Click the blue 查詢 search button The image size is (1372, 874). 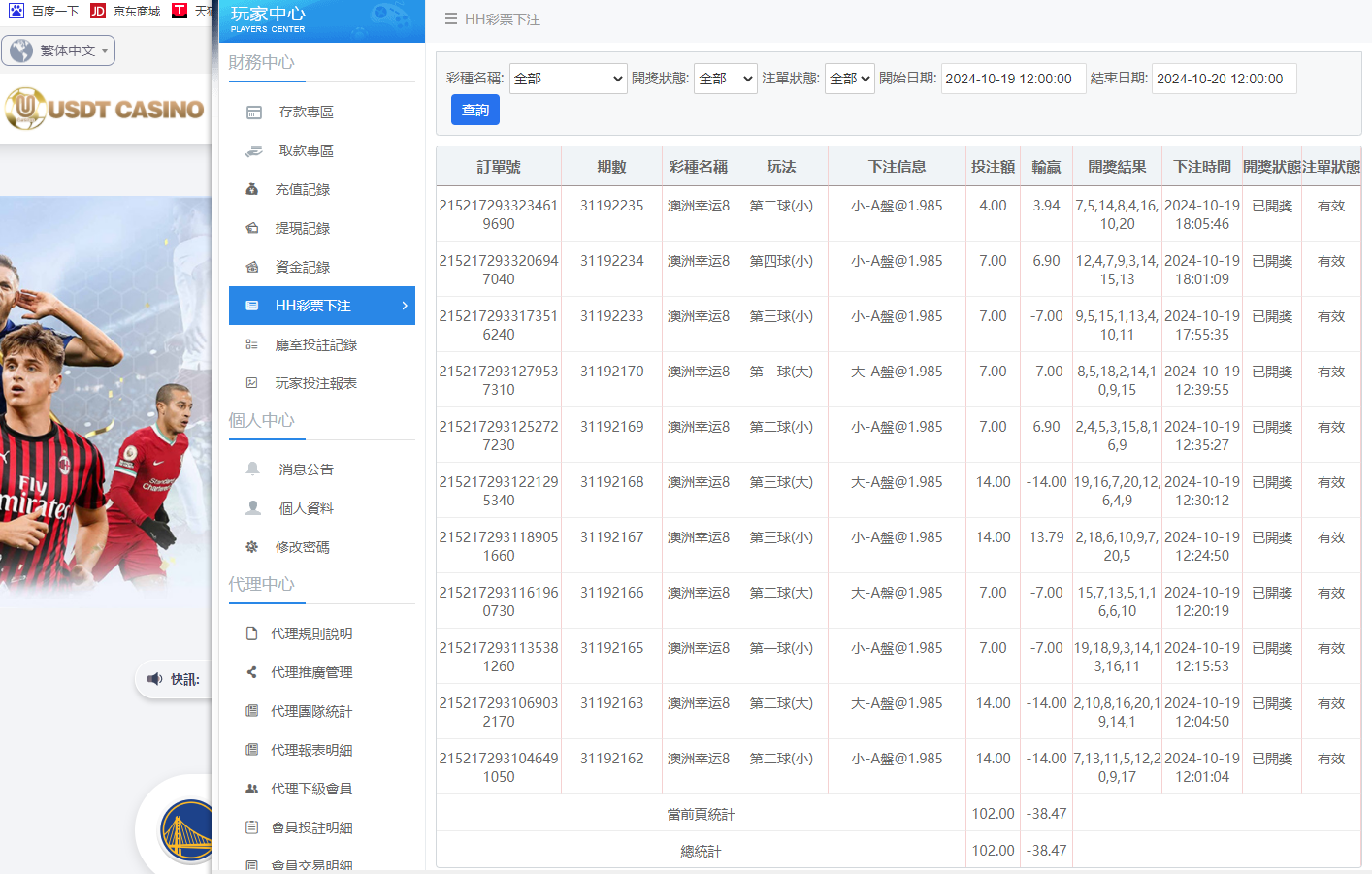click(474, 110)
